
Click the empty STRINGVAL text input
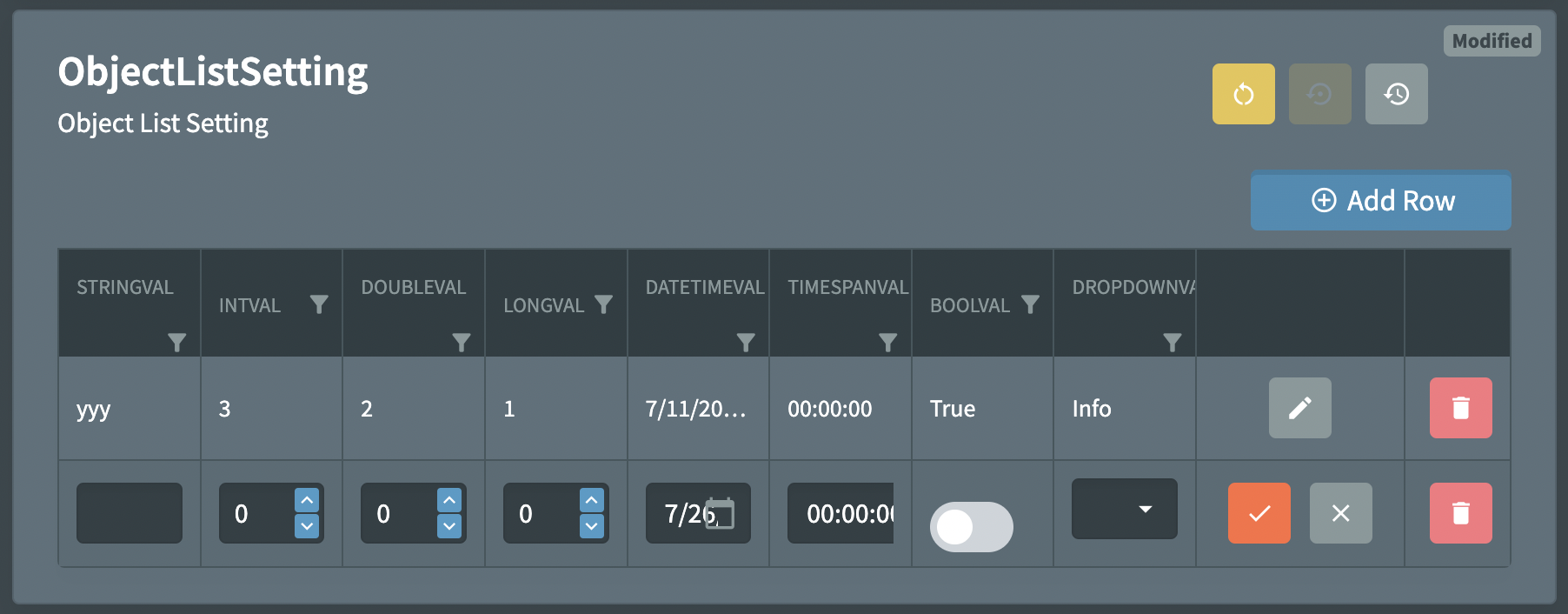(130, 513)
